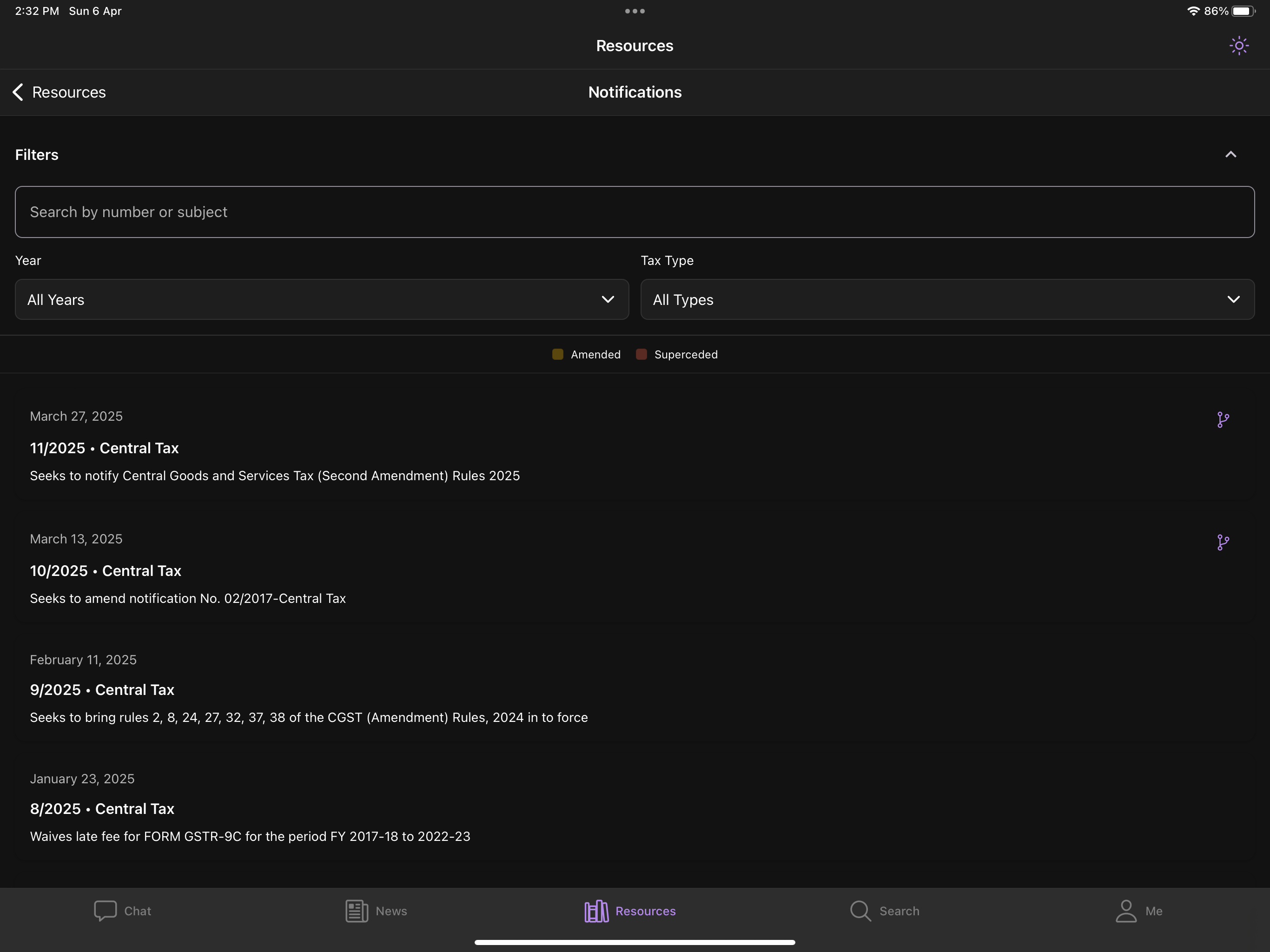
Task: Click 'Seeks to amend notification No. 02/2017-Central Tax'
Action: point(188,598)
